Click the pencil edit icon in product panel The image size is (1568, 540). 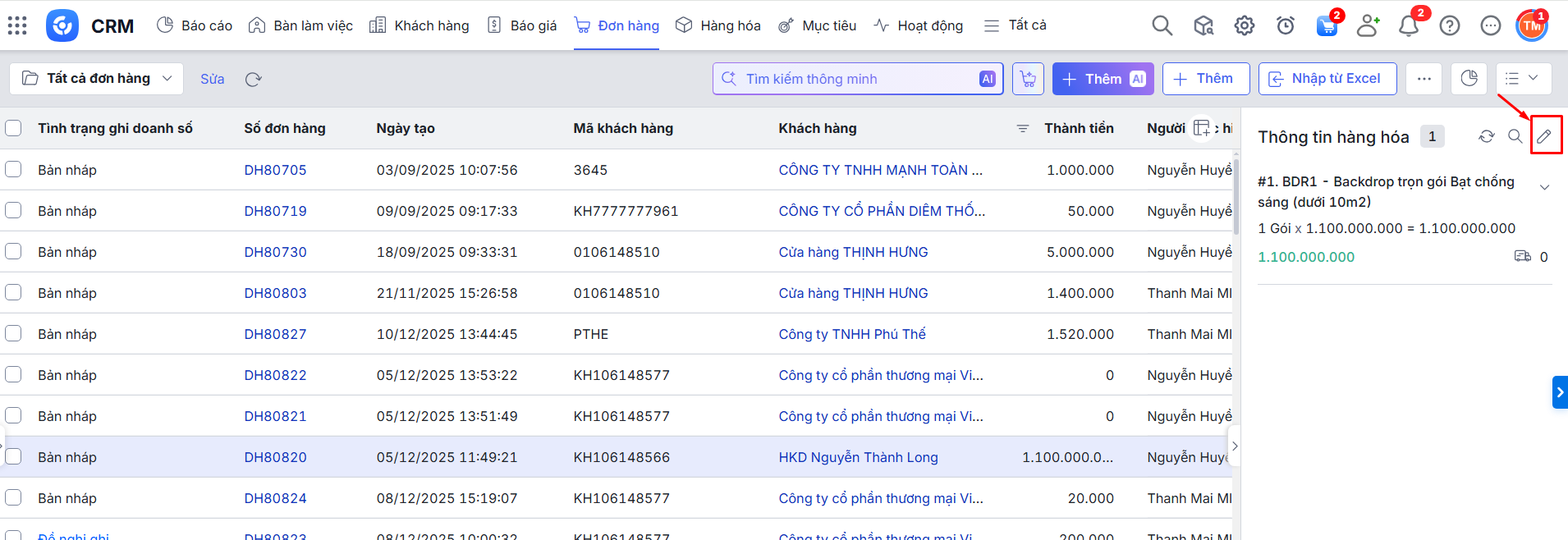click(1544, 136)
